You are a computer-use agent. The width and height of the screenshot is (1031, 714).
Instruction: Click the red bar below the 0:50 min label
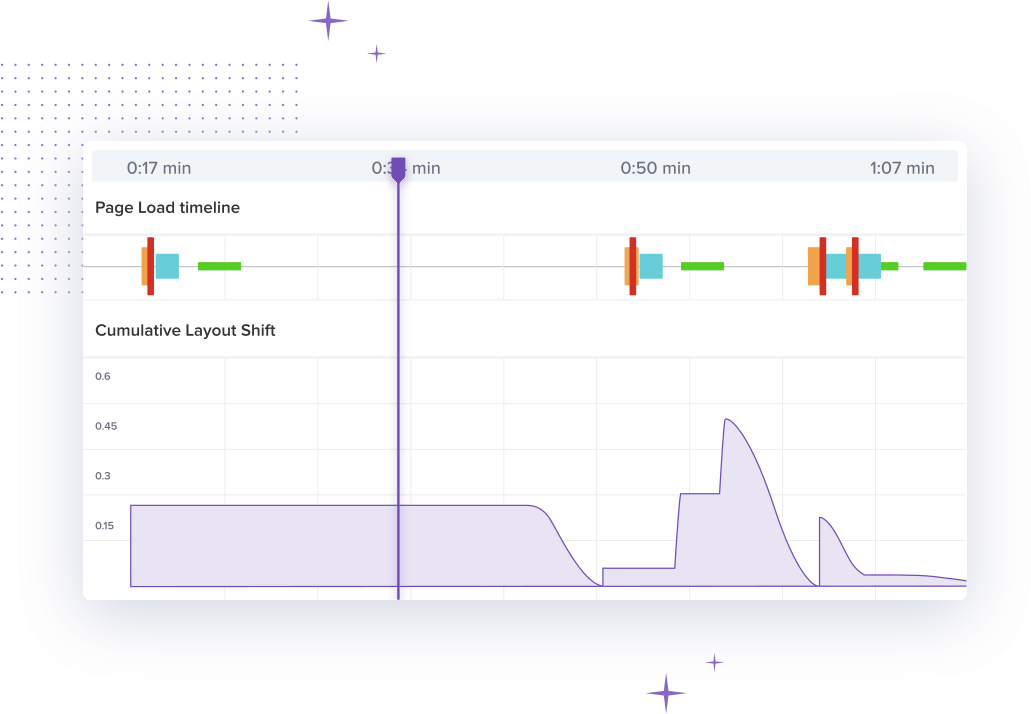(x=633, y=266)
